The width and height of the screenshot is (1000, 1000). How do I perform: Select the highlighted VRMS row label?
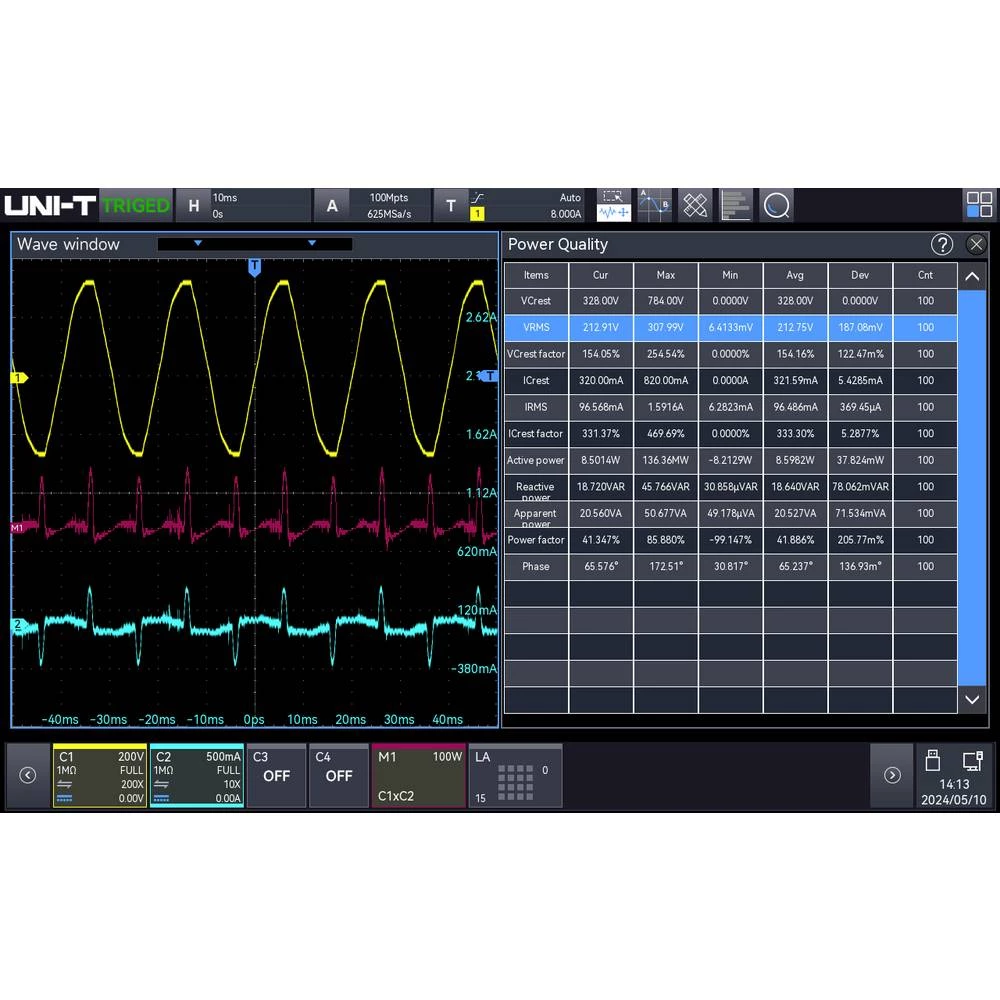tap(536, 327)
